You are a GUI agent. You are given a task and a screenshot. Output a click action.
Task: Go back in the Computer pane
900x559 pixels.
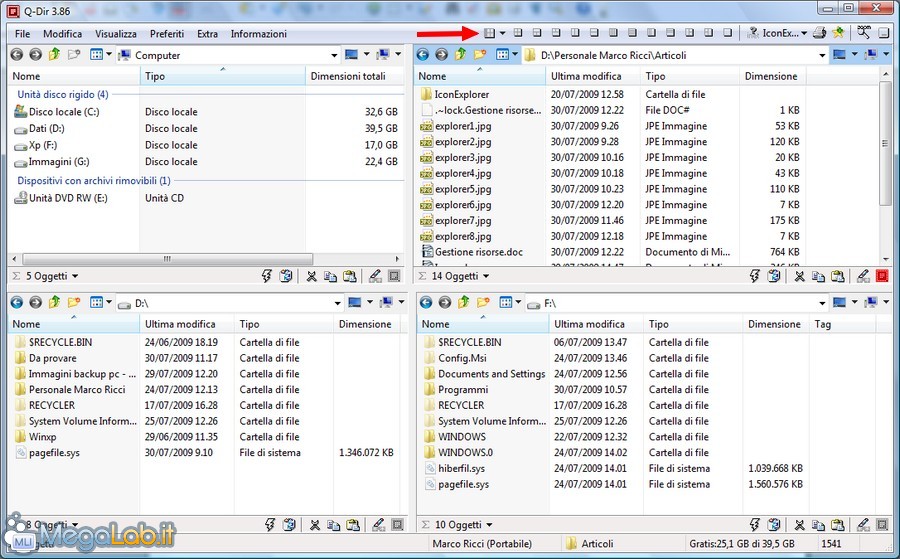coord(17,55)
